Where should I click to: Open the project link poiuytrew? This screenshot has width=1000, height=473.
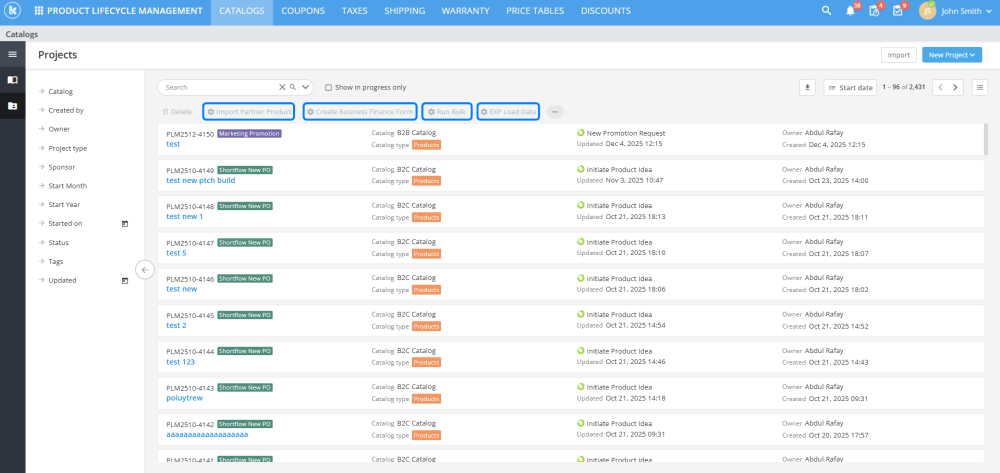[x=184, y=398]
